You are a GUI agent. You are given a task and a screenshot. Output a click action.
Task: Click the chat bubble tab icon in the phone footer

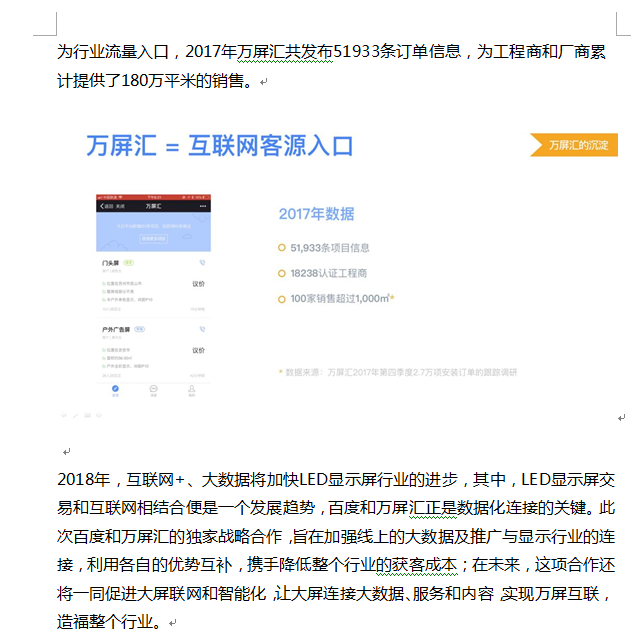click(153, 388)
